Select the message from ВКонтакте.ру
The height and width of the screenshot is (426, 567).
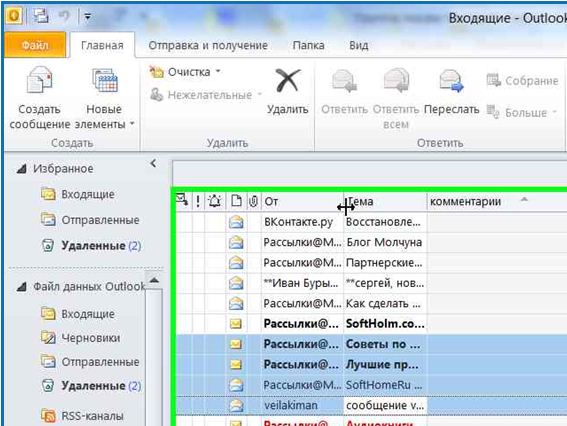[371, 222]
